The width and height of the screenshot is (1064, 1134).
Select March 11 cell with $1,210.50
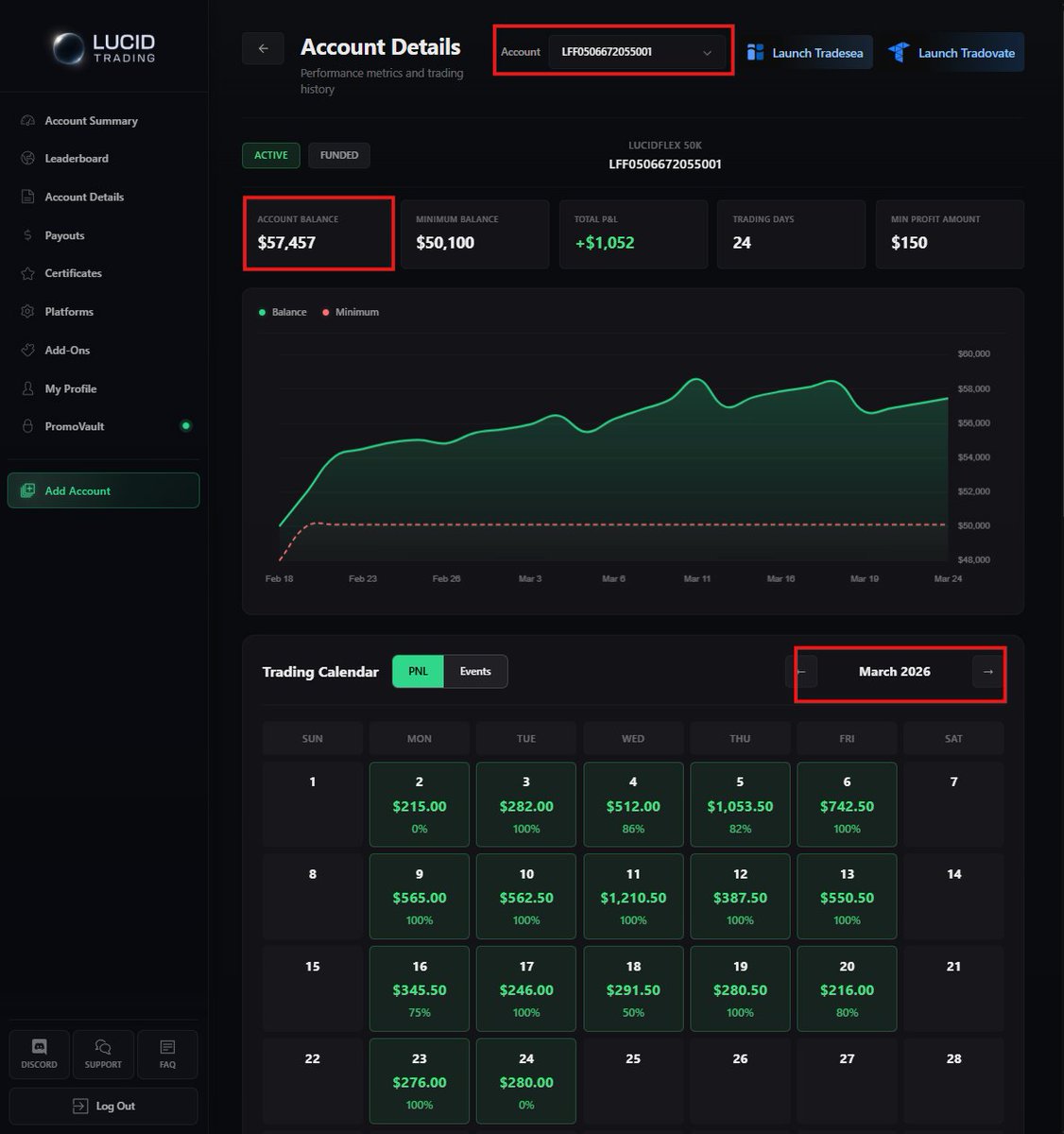[x=633, y=897]
